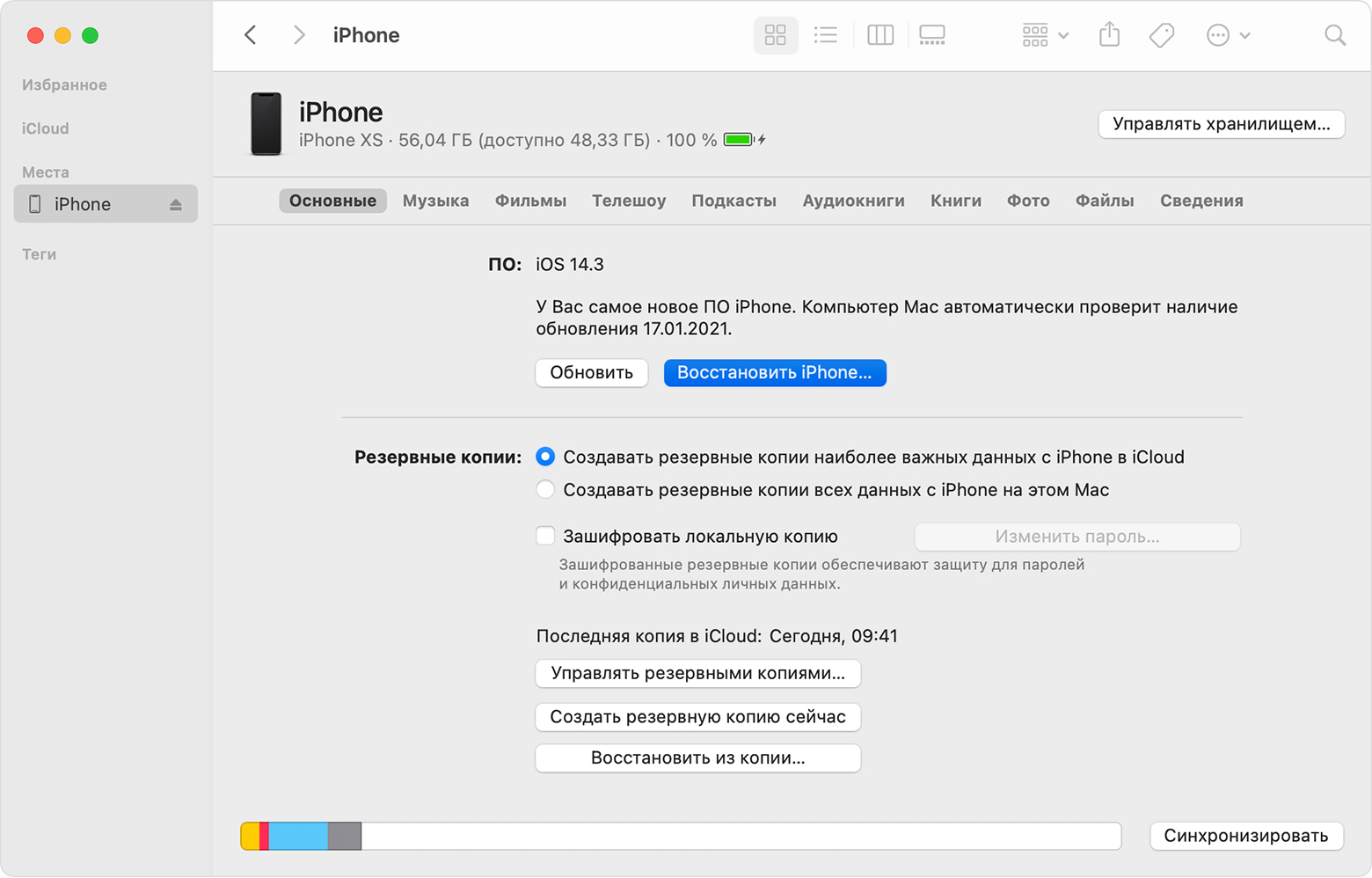
Task: Go back with the left chevron
Action: click(x=251, y=35)
